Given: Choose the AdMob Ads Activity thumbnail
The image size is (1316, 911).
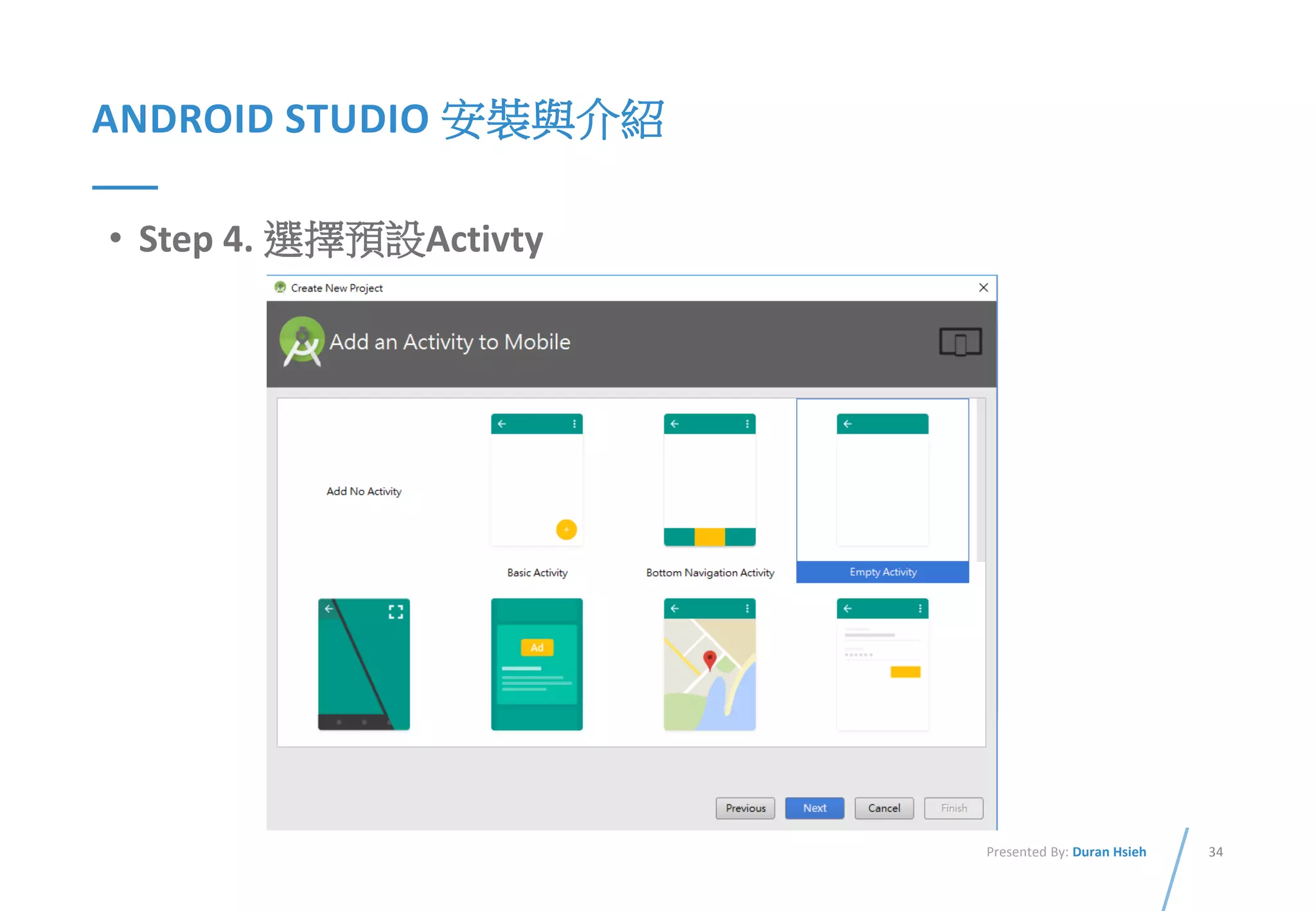Looking at the screenshot, I should [x=537, y=664].
